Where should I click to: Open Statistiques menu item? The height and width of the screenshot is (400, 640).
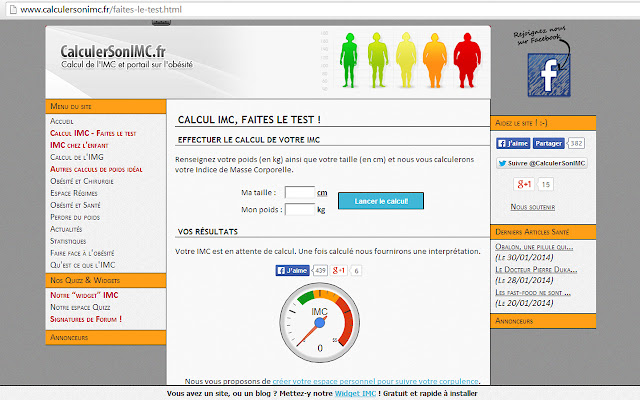(x=68, y=241)
